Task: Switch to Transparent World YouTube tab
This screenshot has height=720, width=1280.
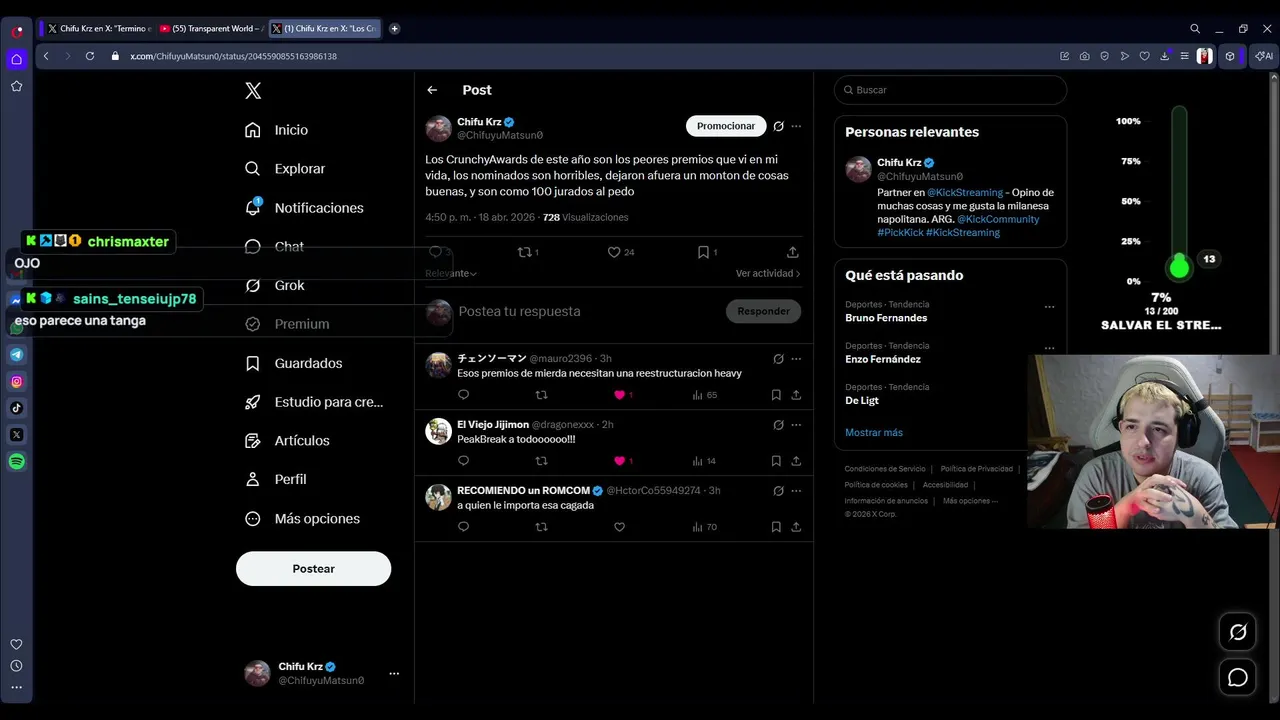Action: (x=211, y=29)
